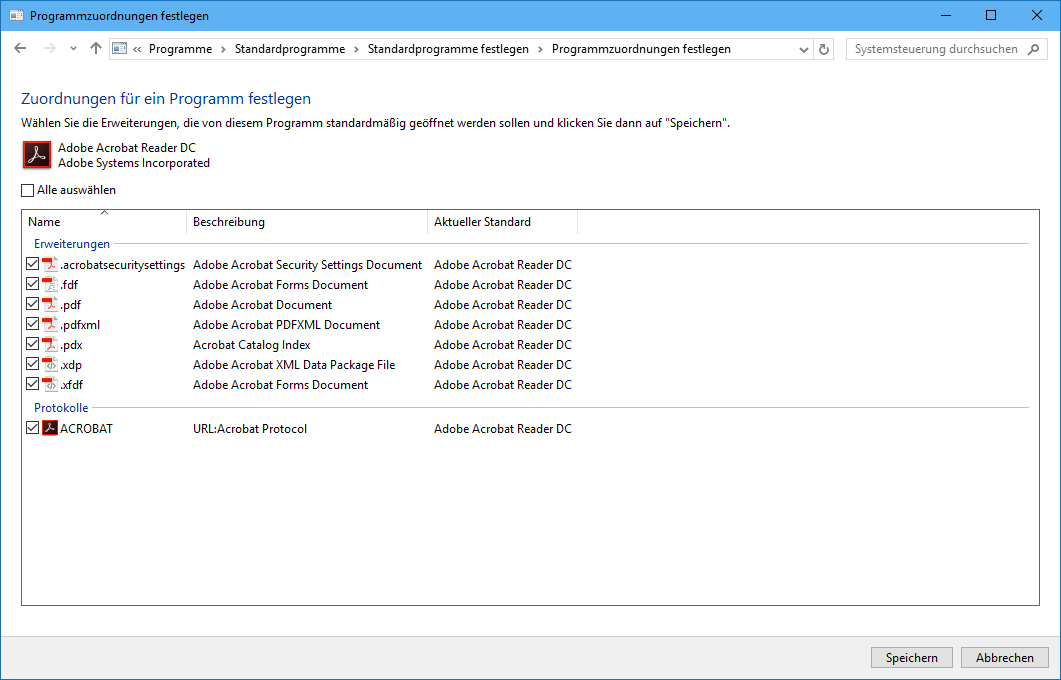
Task: Open the recent locations dropdown arrow
Action: point(73,49)
